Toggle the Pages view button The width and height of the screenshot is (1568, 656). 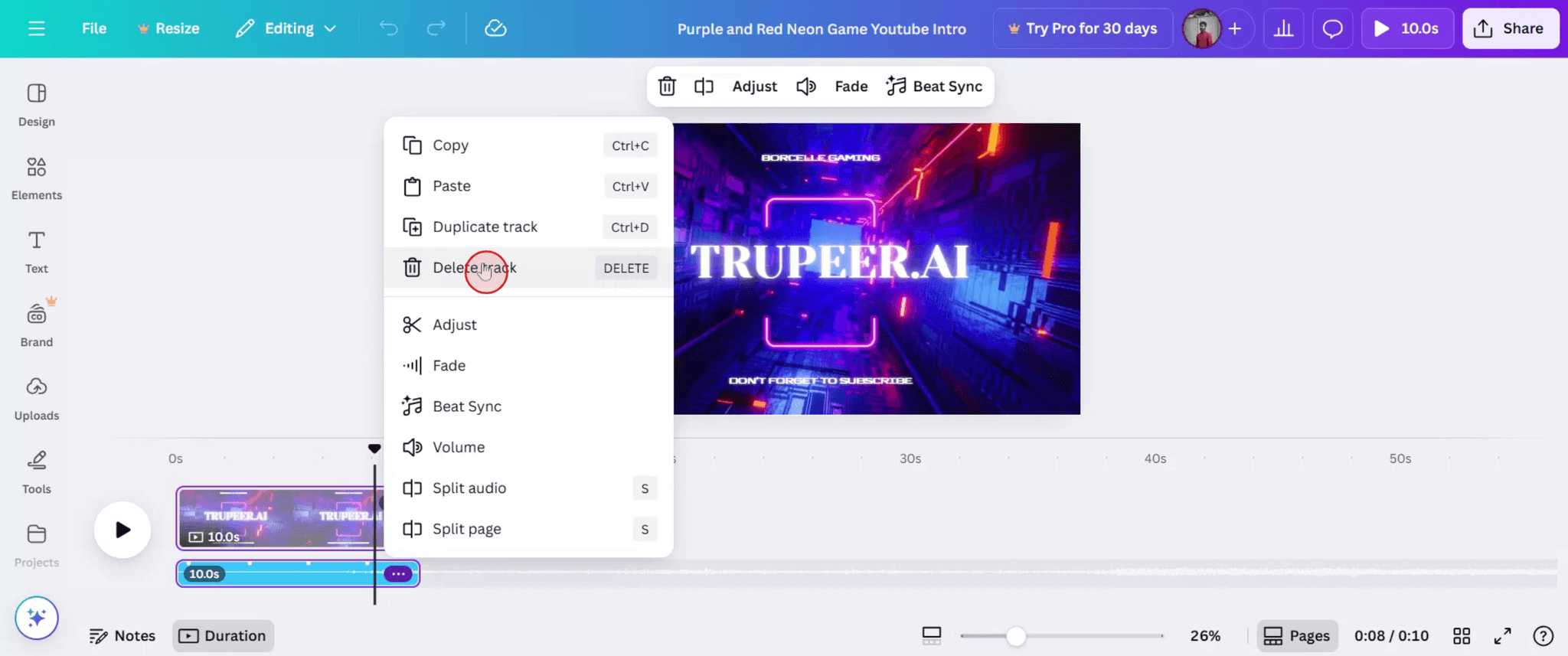1297,636
